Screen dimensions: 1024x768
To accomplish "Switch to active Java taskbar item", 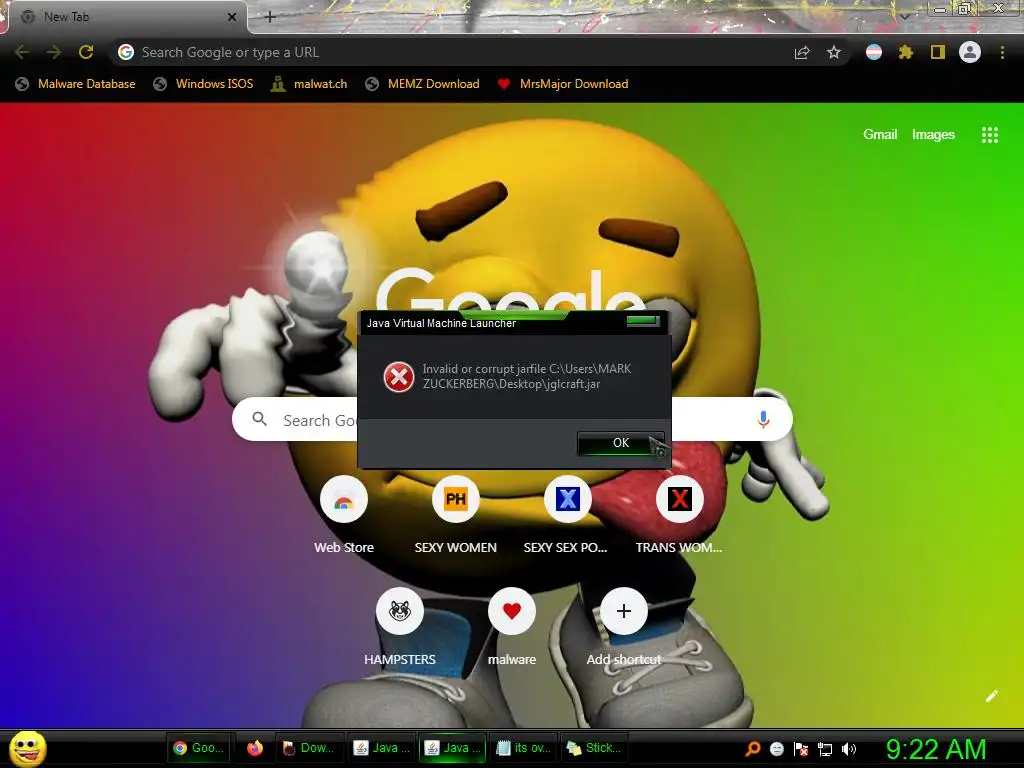I will pyautogui.click(x=452, y=748).
